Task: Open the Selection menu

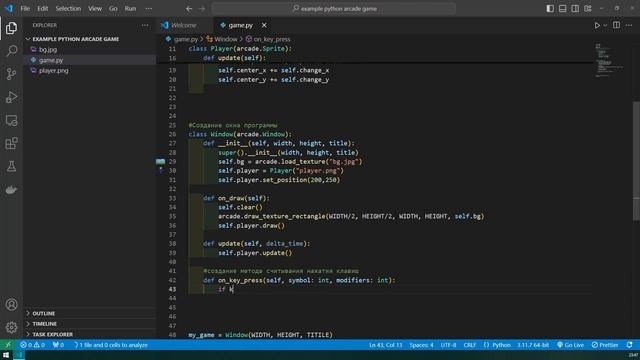Action: 68,9
